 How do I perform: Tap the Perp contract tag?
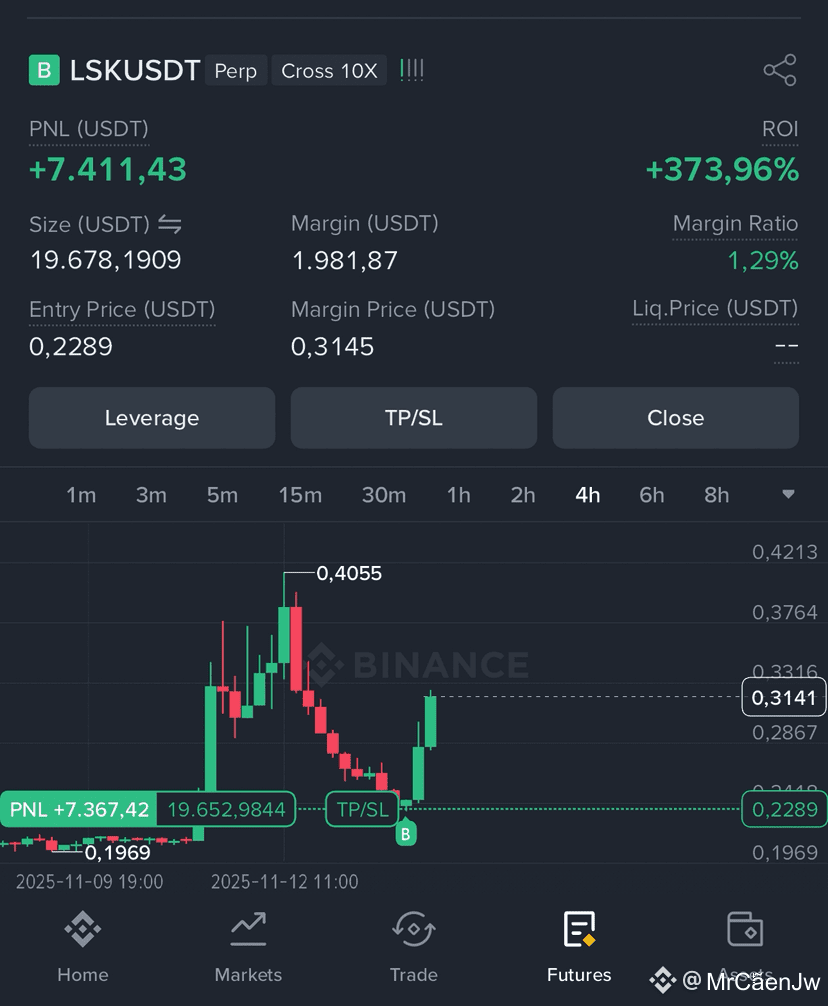click(235, 71)
